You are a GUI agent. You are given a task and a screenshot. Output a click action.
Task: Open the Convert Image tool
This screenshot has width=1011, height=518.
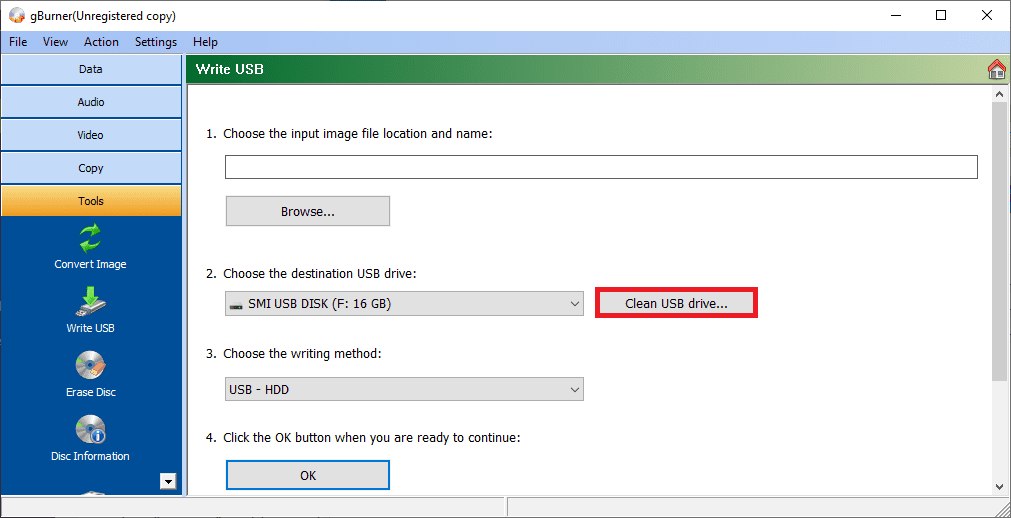[x=90, y=246]
